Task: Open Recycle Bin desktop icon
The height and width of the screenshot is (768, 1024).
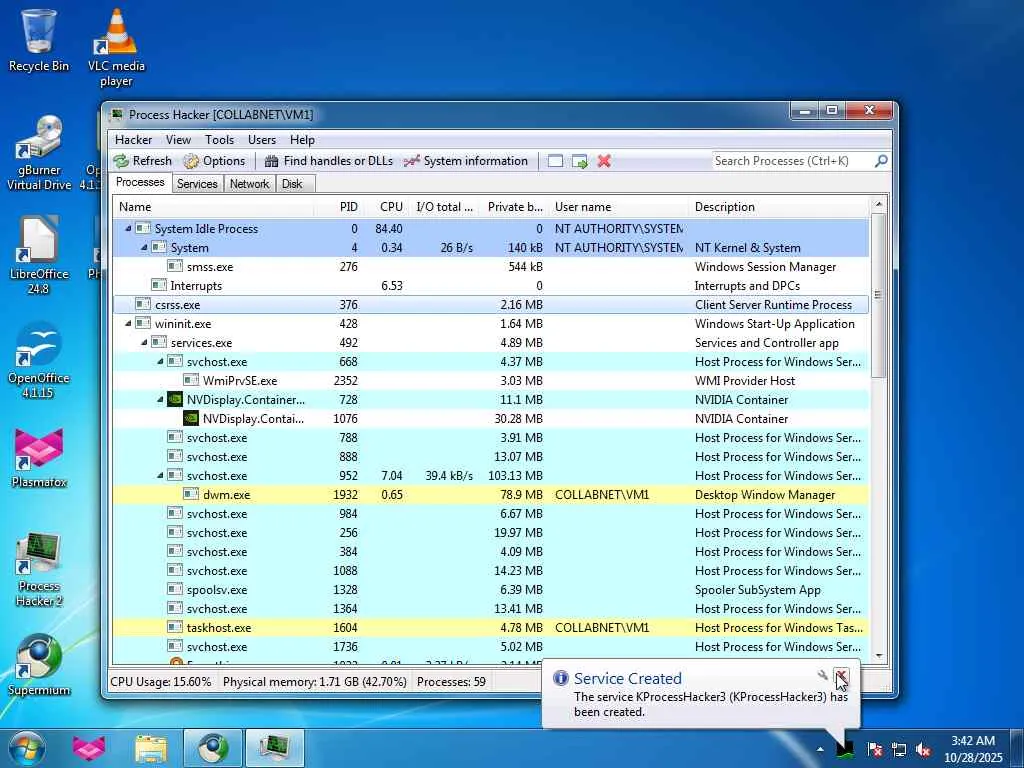Action: pos(39,40)
